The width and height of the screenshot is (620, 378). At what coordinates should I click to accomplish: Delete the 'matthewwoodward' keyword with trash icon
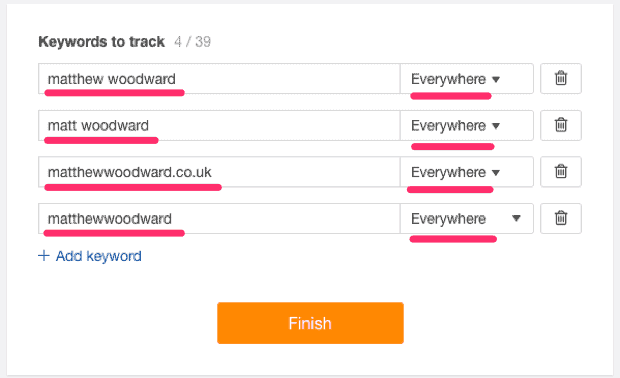point(561,218)
